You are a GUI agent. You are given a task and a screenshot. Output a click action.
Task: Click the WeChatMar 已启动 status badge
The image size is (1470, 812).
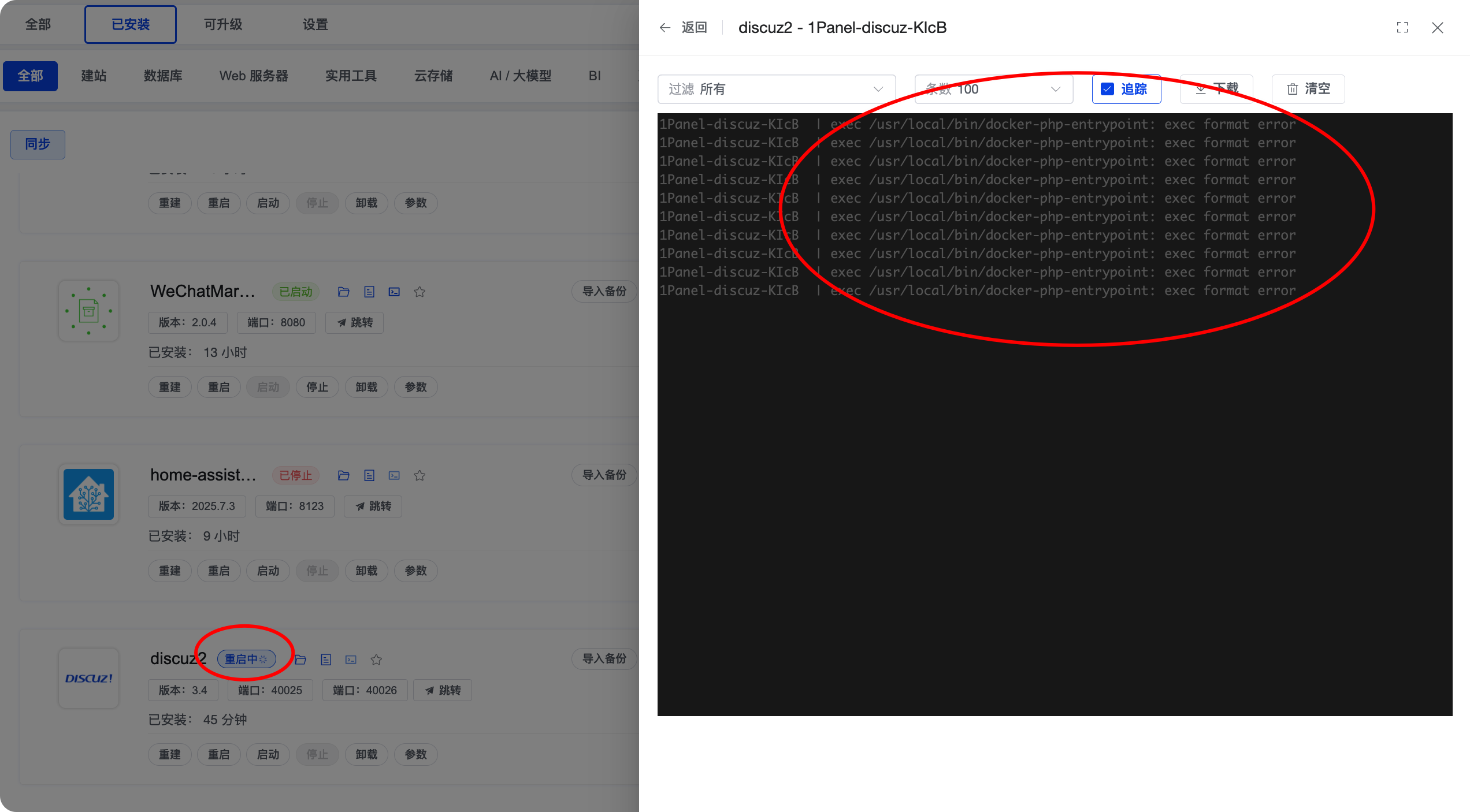pyautogui.click(x=296, y=292)
